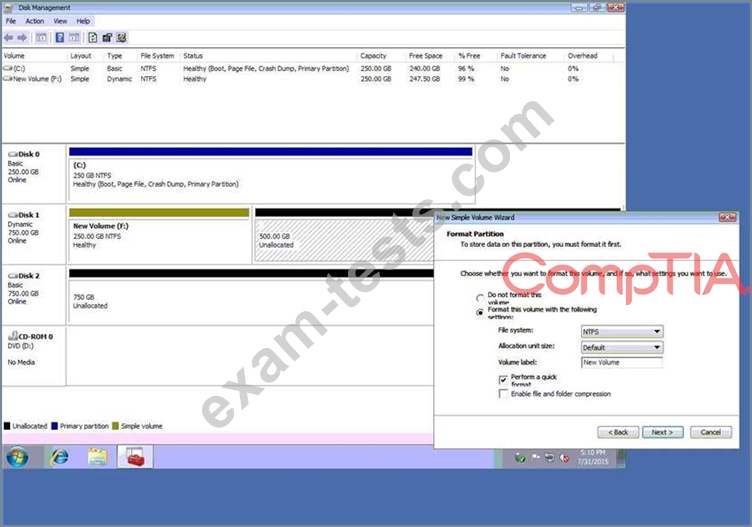Click the Volume label text field
This screenshot has width=752, height=527.
click(622, 363)
